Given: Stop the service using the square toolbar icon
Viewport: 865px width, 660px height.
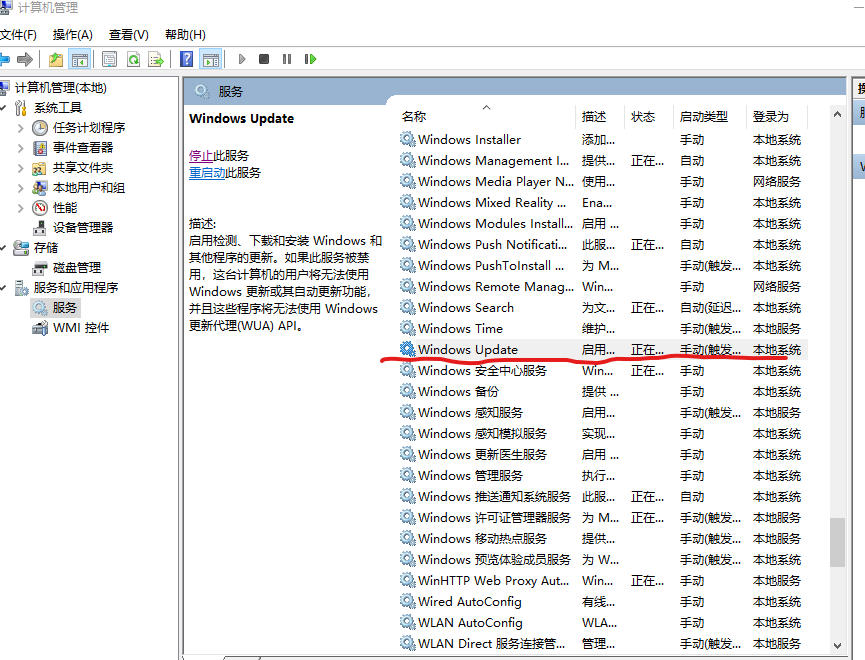Looking at the screenshot, I should pyautogui.click(x=263, y=58).
